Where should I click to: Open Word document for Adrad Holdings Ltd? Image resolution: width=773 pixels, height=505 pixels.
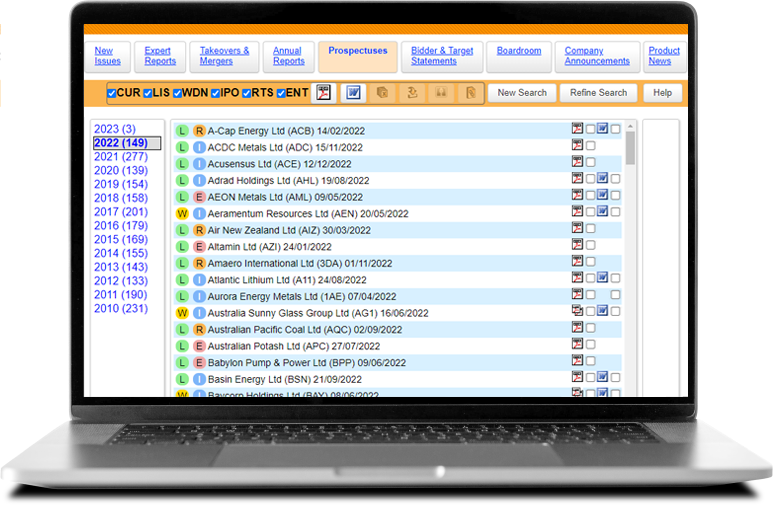click(x=602, y=179)
